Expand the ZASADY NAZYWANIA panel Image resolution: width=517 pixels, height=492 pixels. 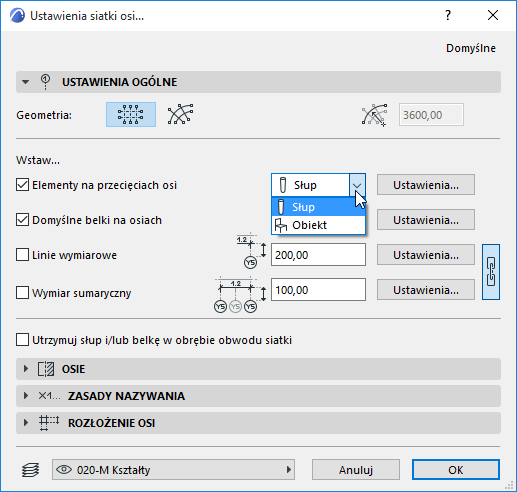258,396
